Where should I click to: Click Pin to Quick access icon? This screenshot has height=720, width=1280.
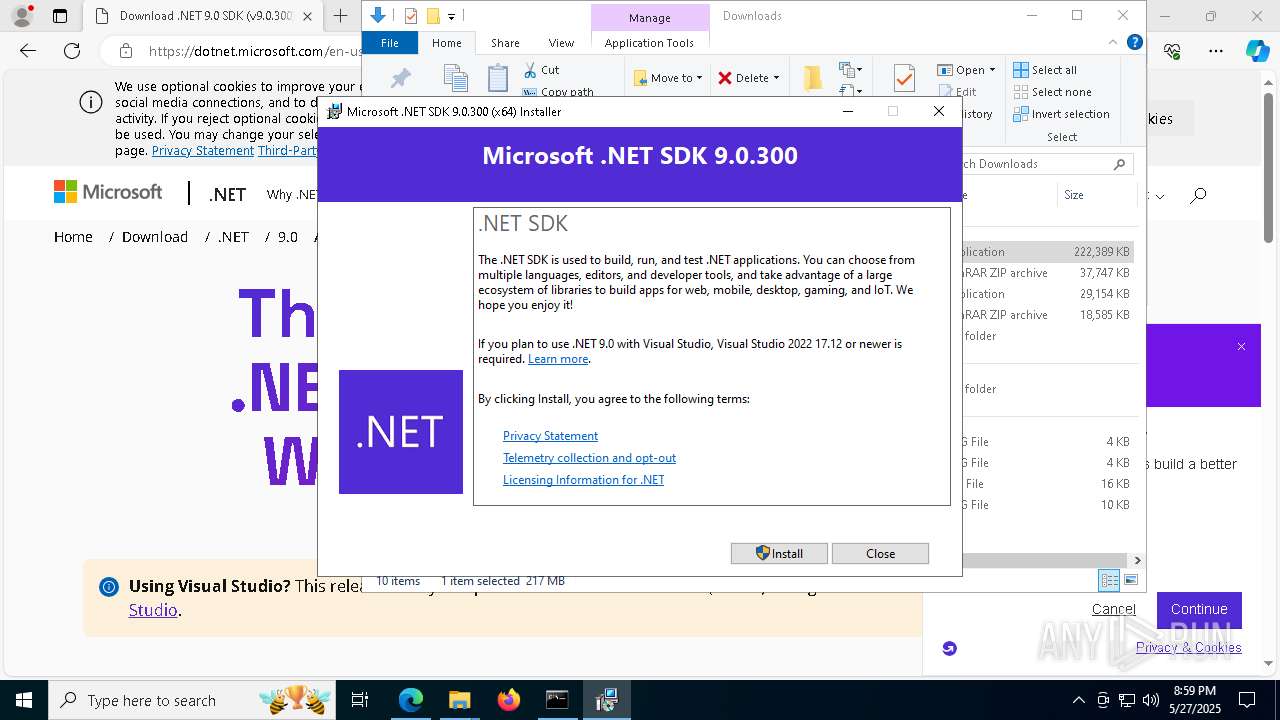[400, 78]
